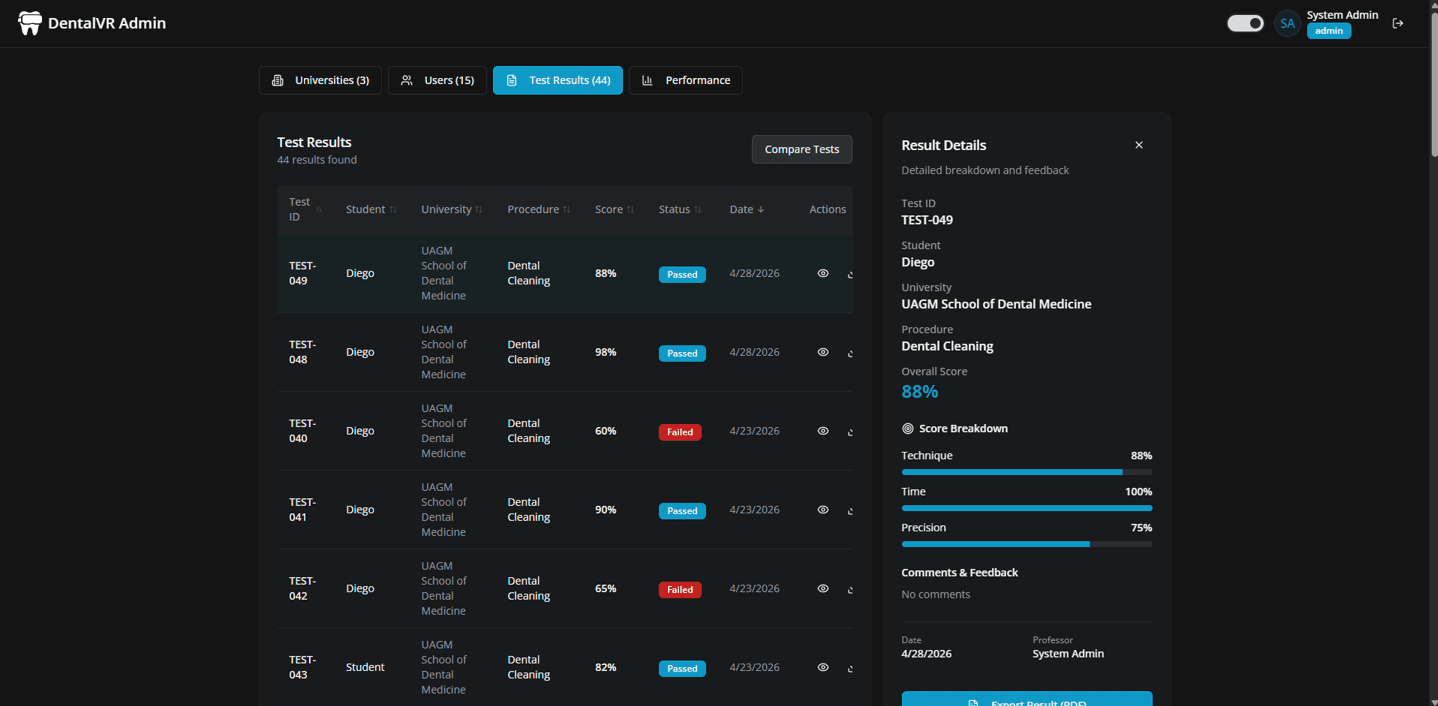Click the admin role badge
Viewport: 1438px width, 706px height.
click(x=1329, y=31)
